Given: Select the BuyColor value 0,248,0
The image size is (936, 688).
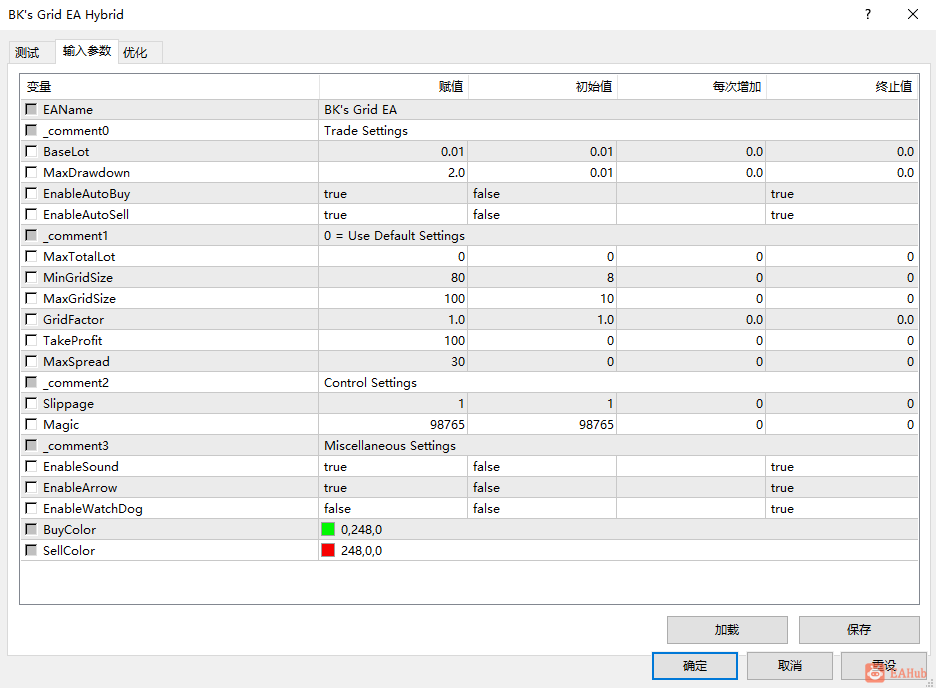Looking at the screenshot, I should click(x=361, y=529).
